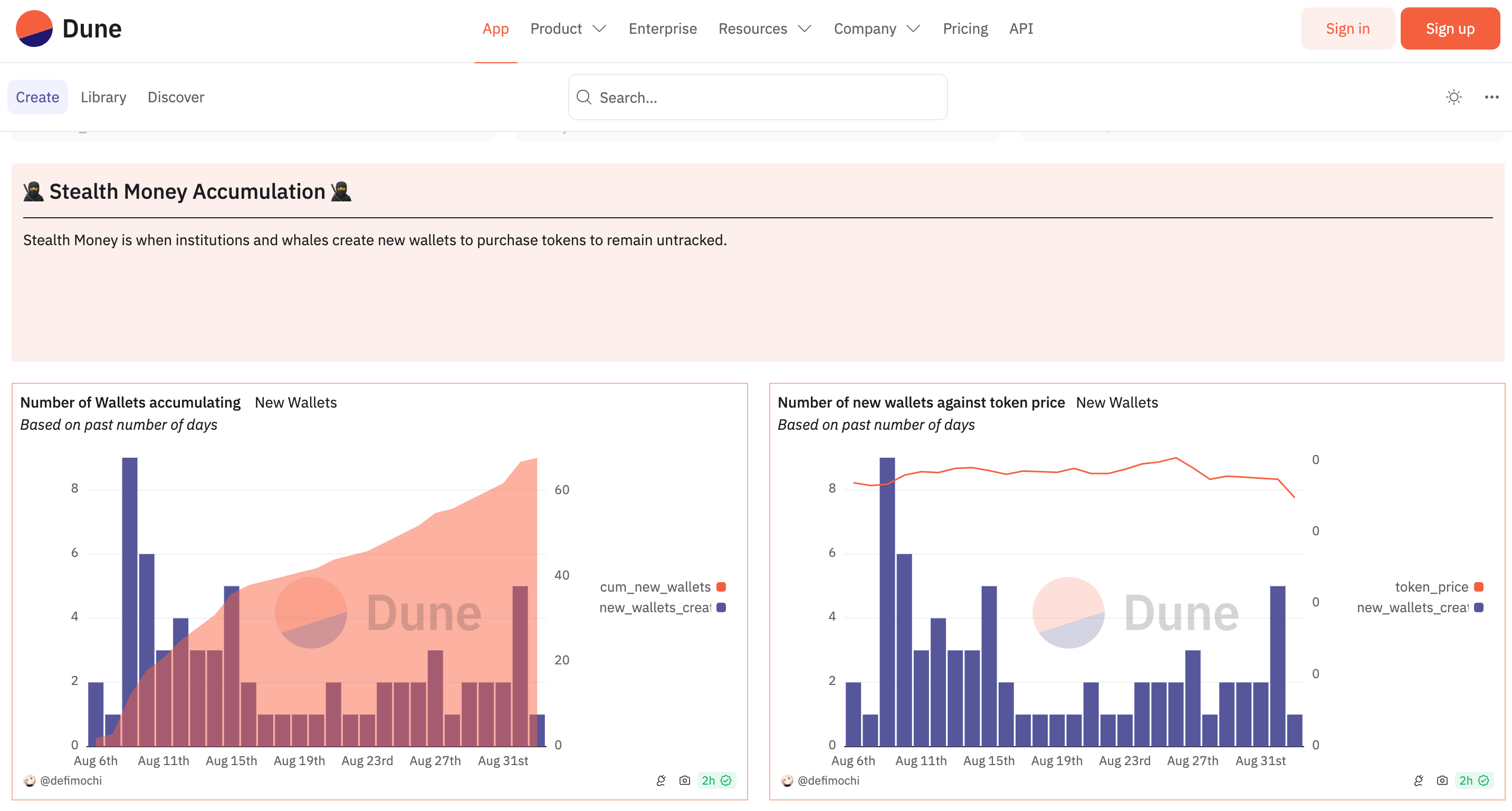Image resolution: width=1512 pixels, height=811 pixels.
Task: Open @defimochi profile link in left chart
Action: point(71,780)
